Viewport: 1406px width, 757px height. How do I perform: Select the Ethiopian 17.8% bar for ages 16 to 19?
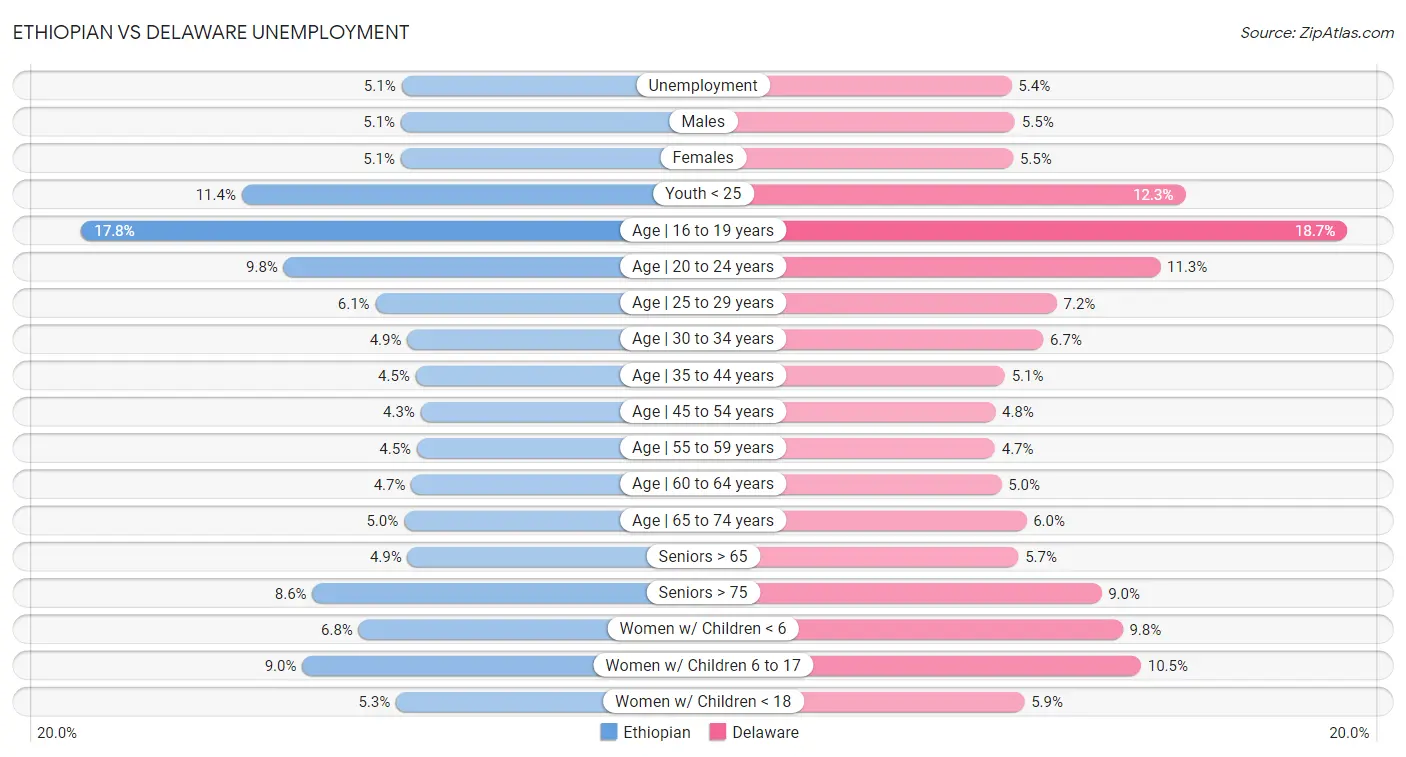tap(350, 230)
